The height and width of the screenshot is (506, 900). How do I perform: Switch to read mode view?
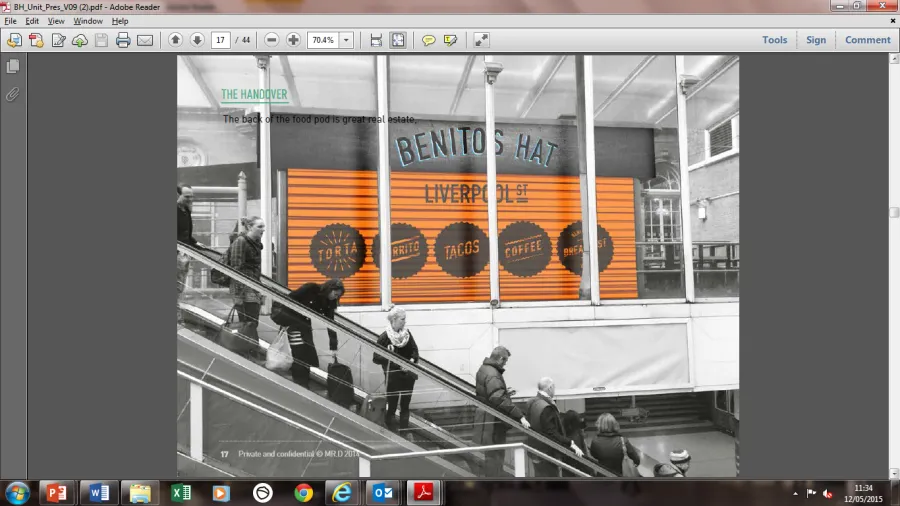[x=481, y=40]
